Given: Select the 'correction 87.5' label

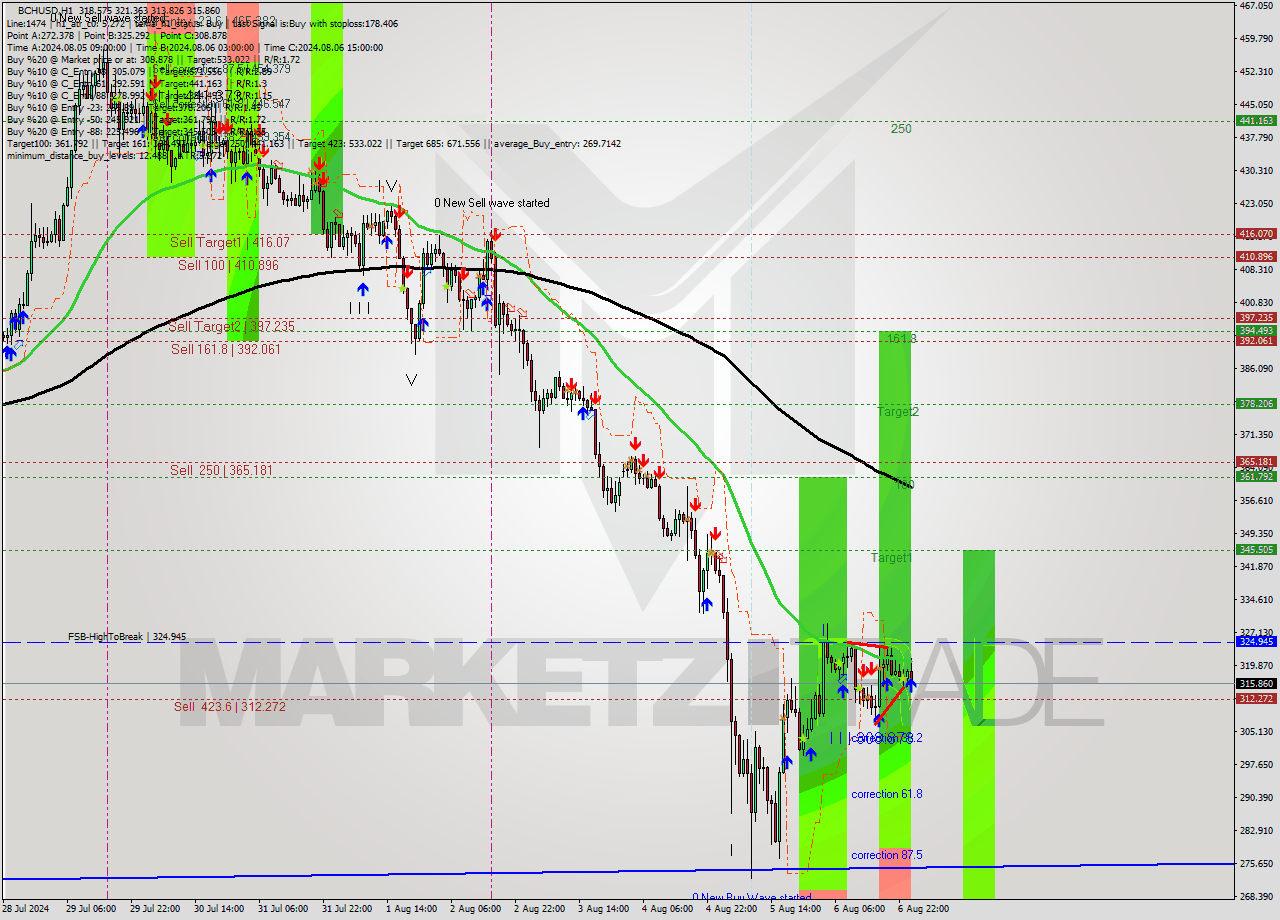Looking at the screenshot, I should [x=887, y=855].
